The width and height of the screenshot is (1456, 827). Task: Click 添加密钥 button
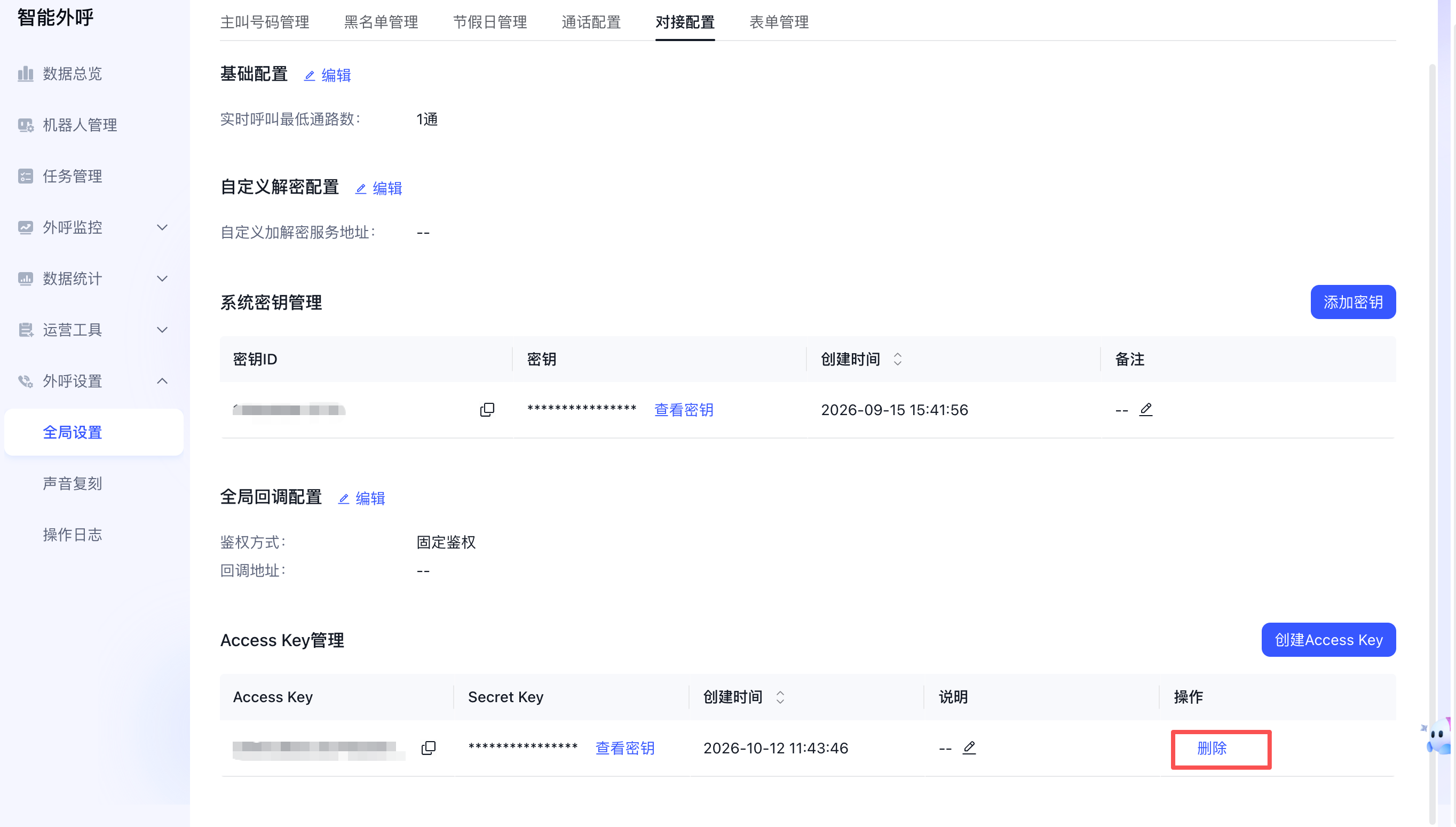pyautogui.click(x=1352, y=302)
